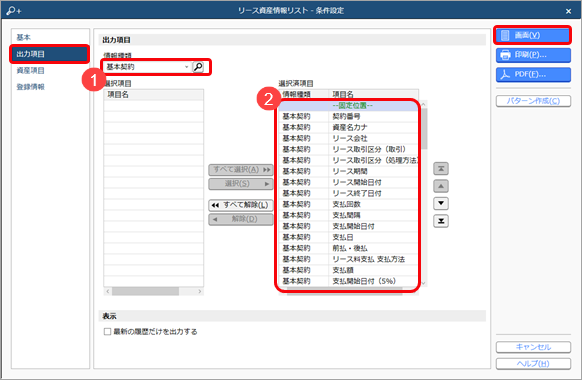Click the 選択(S) button
Screen dimensions: 582x380
tap(241, 184)
